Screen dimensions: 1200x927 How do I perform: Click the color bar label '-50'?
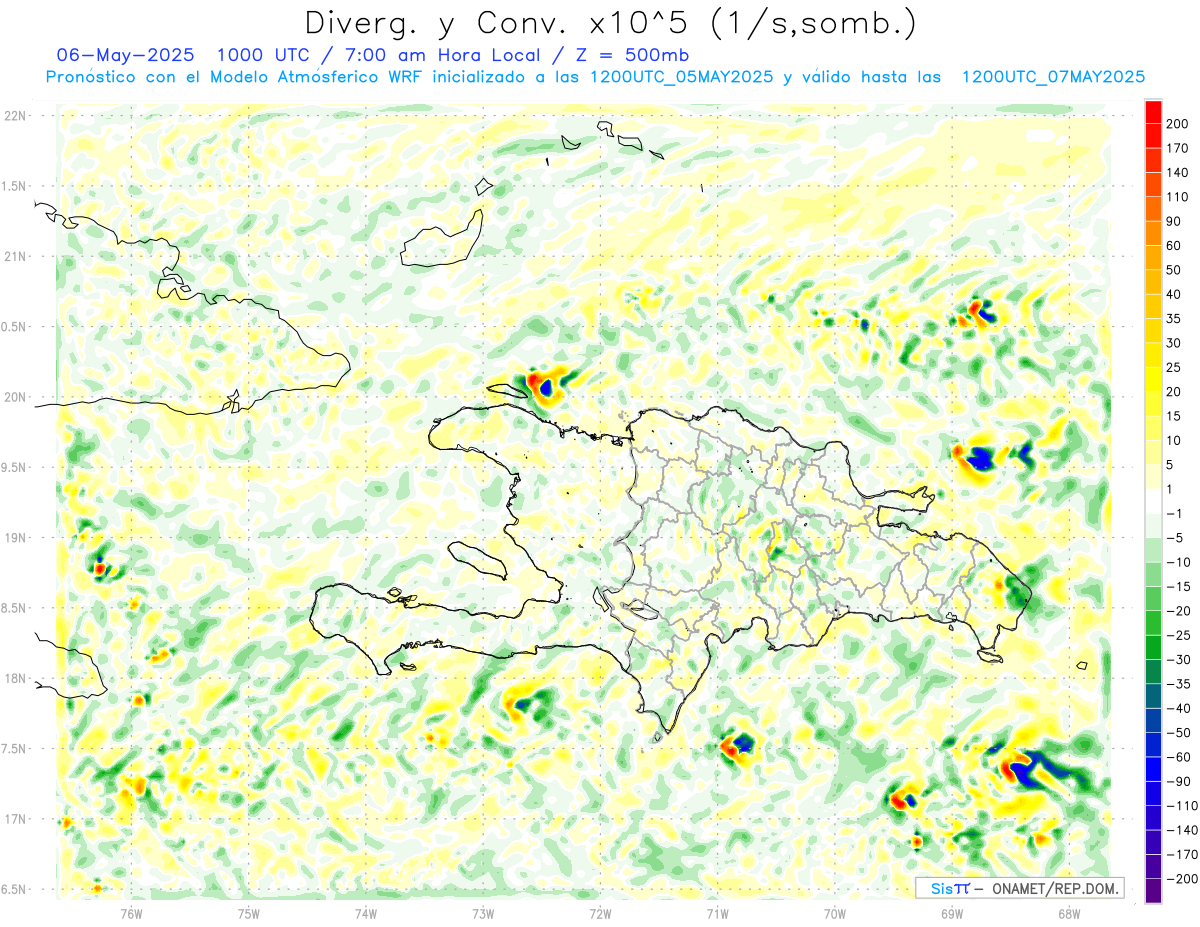tap(1179, 733)
